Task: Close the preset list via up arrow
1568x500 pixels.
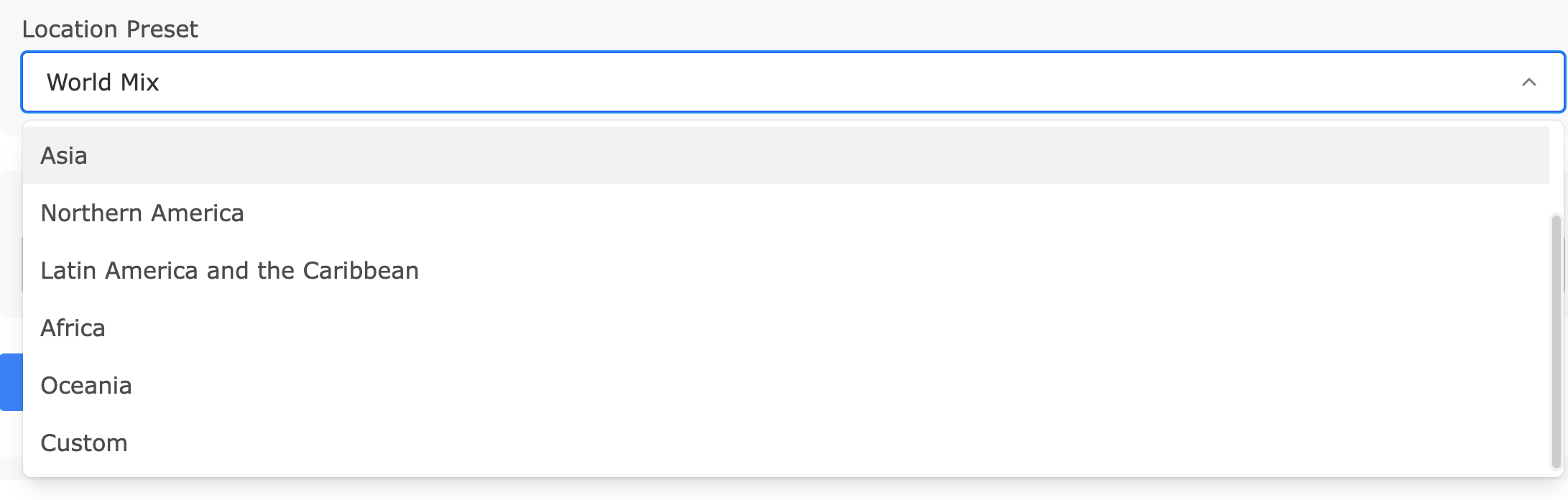Action: point(1528,83)
